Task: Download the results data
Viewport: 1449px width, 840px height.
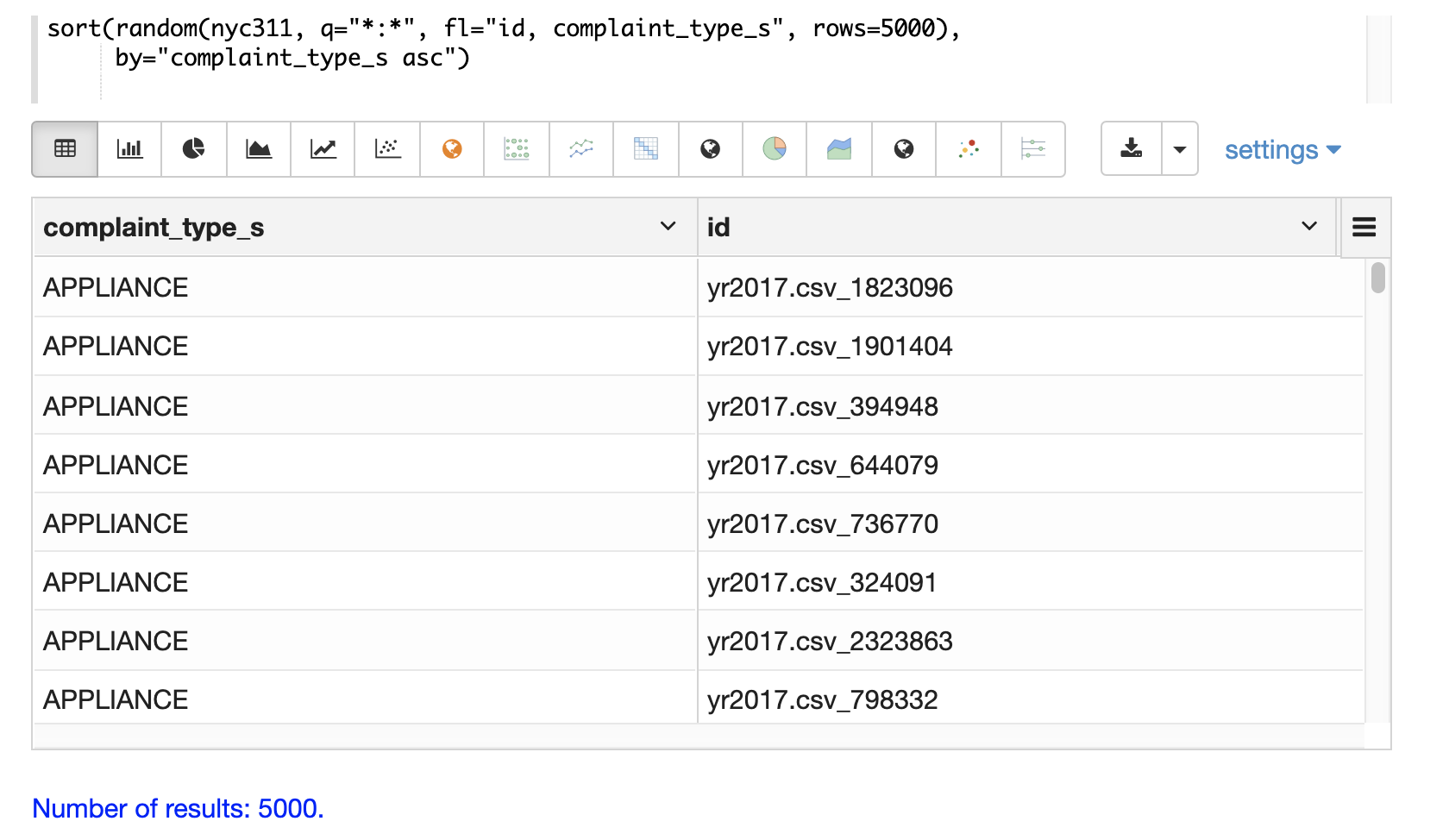Action: tap(1132, 149)
